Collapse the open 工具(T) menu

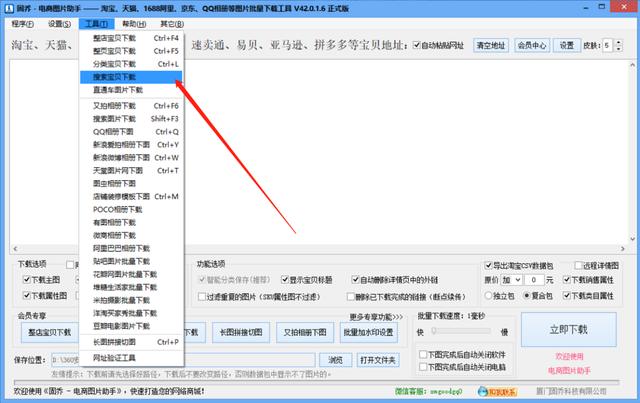click(96, 24)
